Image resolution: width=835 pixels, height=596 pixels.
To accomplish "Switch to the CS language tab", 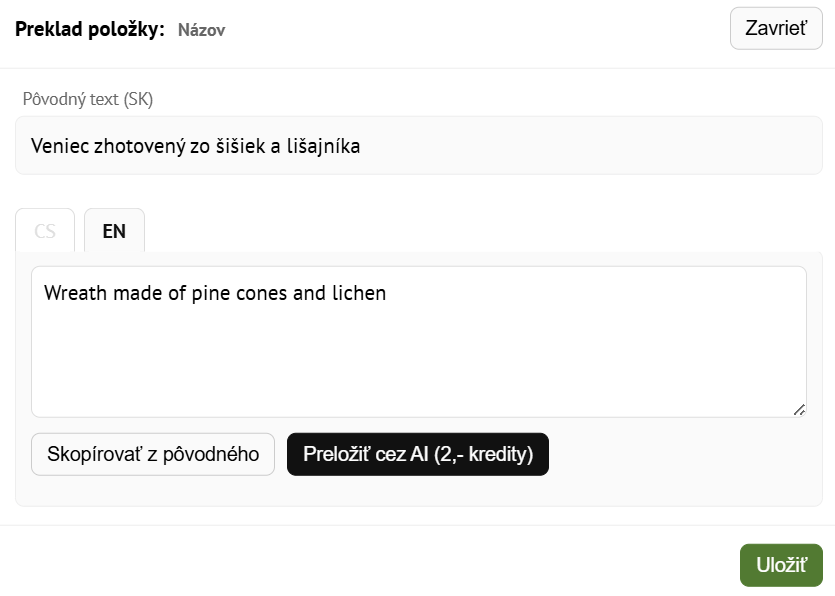I will [45, 231].
